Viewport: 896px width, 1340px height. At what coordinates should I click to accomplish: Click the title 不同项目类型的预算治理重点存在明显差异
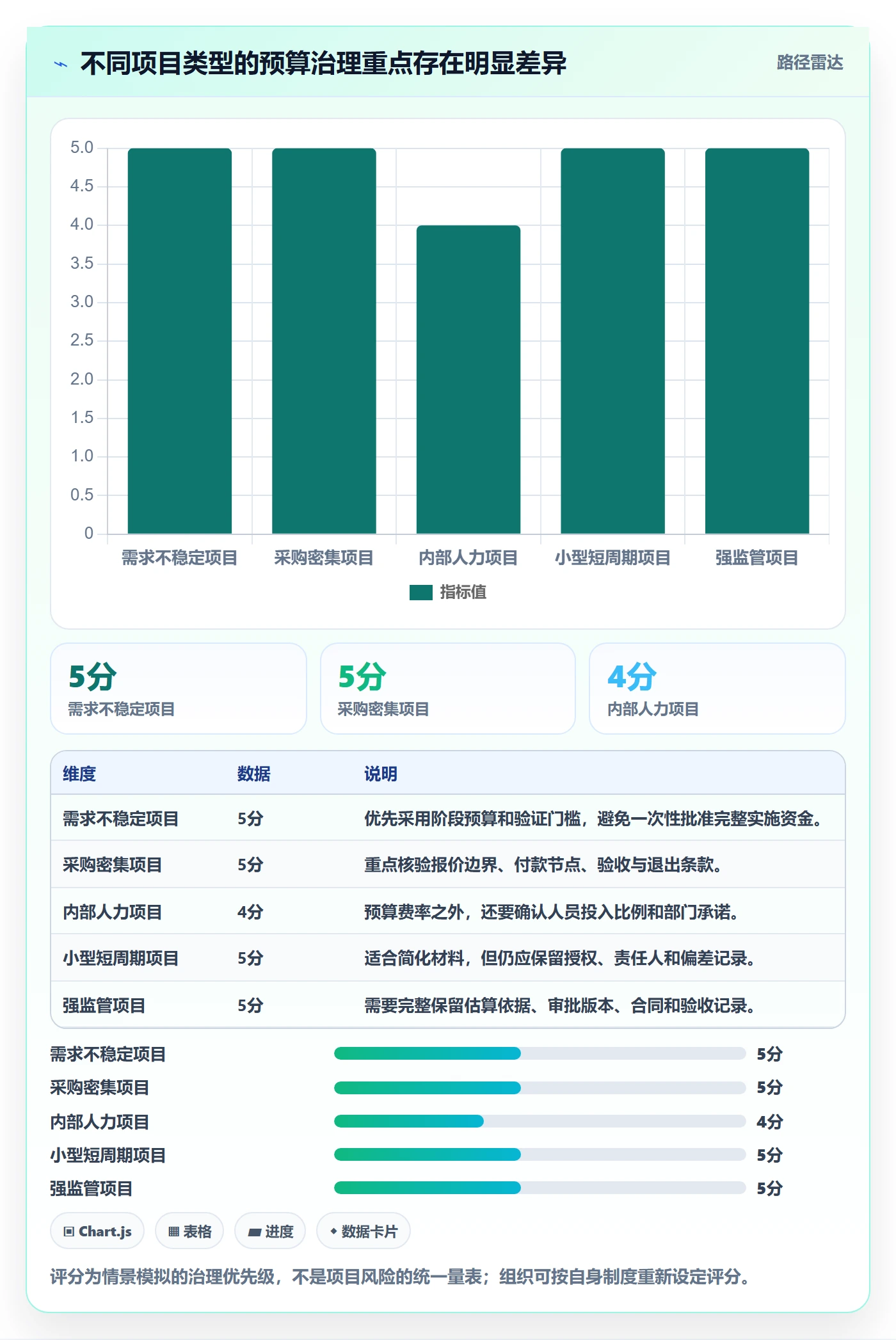click(323, 63)
